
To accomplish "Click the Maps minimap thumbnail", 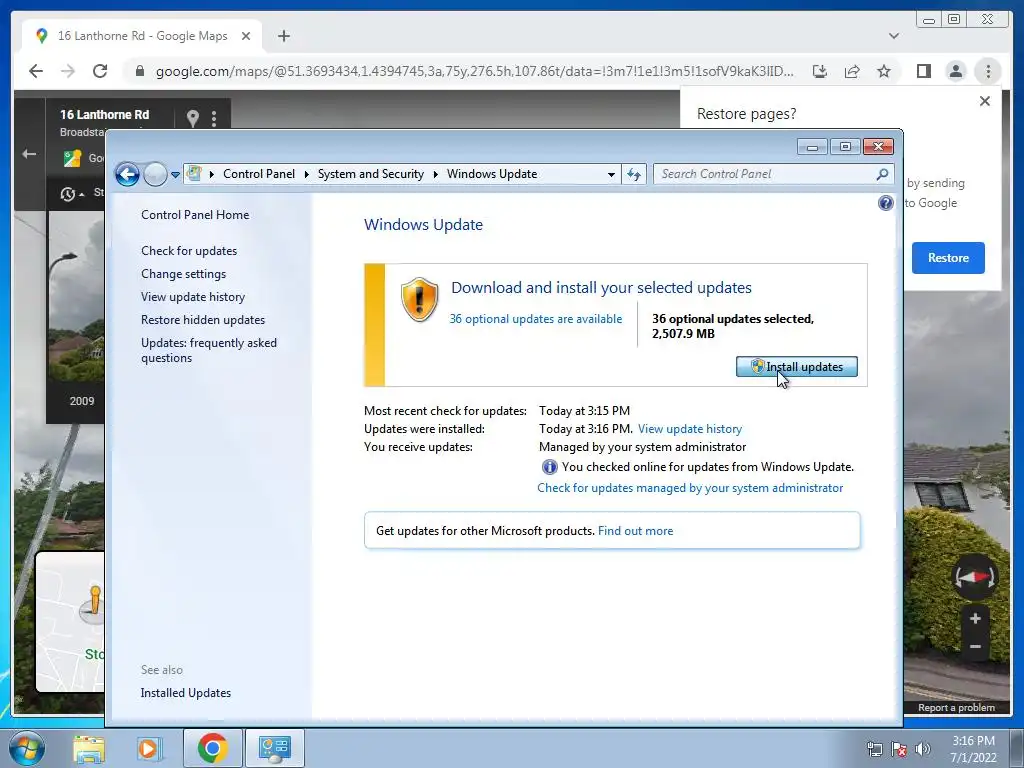I will click(70, 622).
